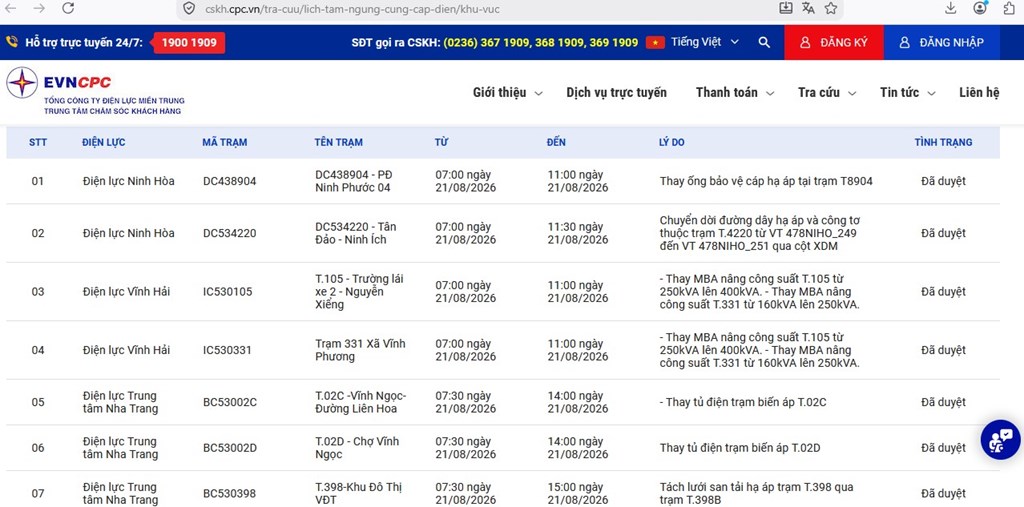This screenshot has height=507, width=1024.
Task: Open the browser extensions icon
Action: pyautogui.click(x=1009, y=8)
